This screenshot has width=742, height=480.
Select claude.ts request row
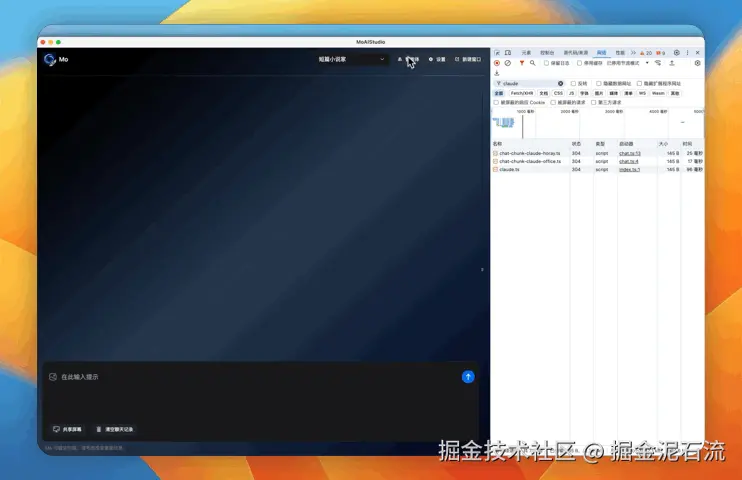tap(598, 169)
